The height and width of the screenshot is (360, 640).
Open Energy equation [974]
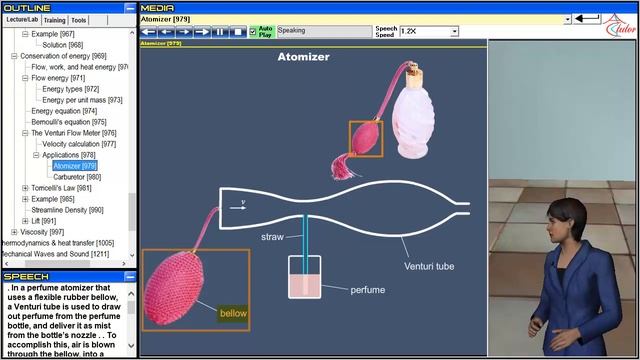(64, 111)
